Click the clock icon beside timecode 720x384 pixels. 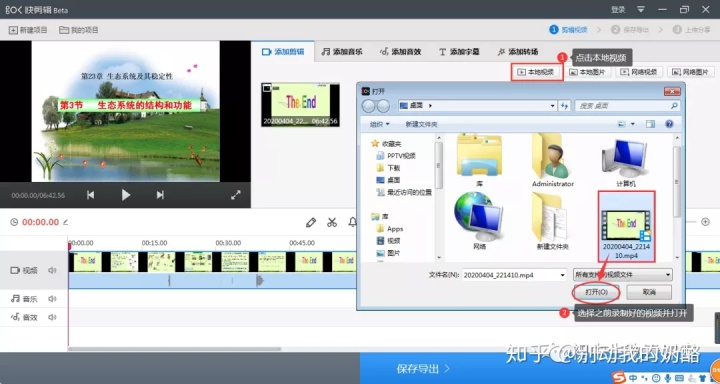click(14, 222)
